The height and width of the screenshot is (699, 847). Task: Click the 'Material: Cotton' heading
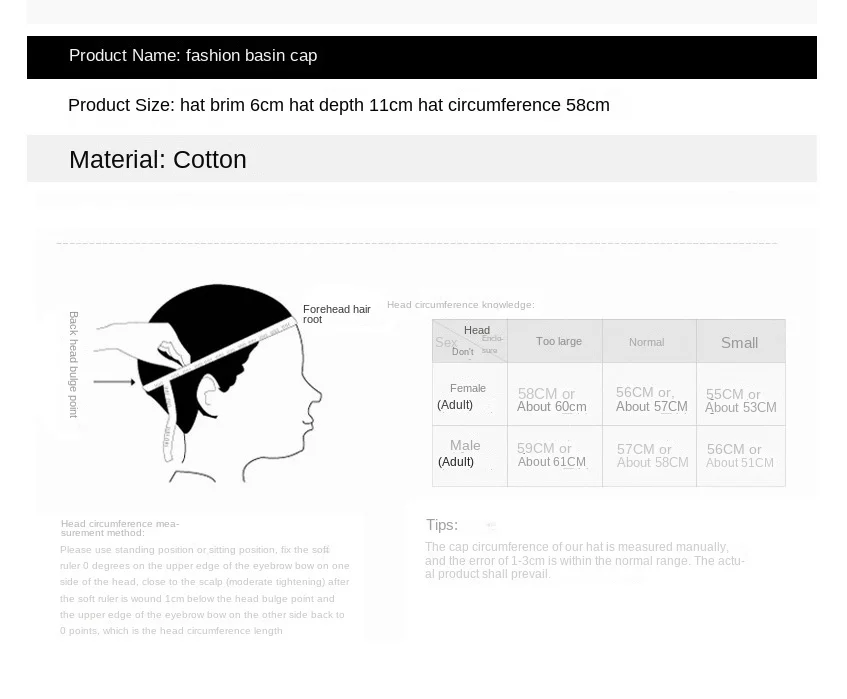[158, 159]
